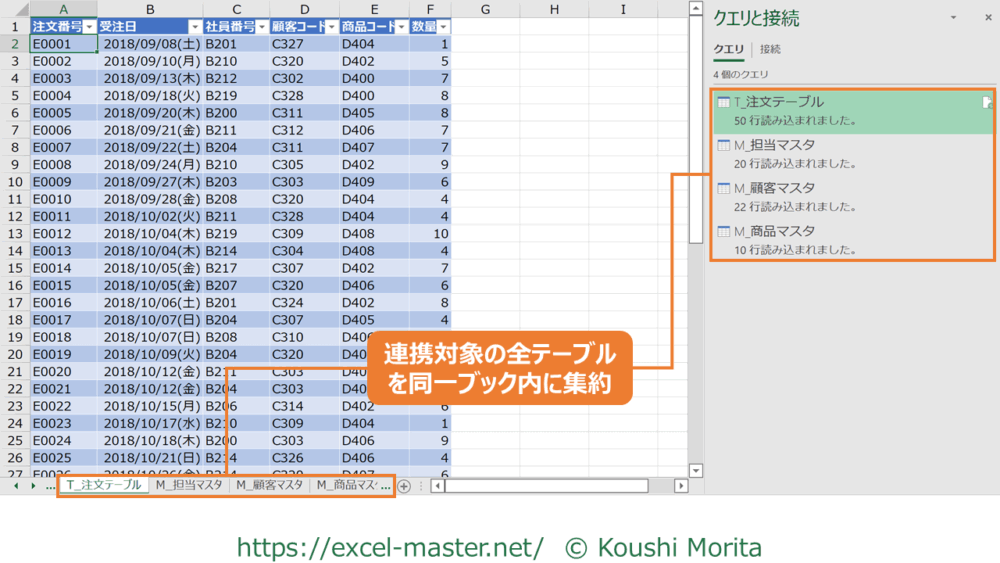Open the task pane options dropdown arrow
1000x563 pixels.
(953, 18)
